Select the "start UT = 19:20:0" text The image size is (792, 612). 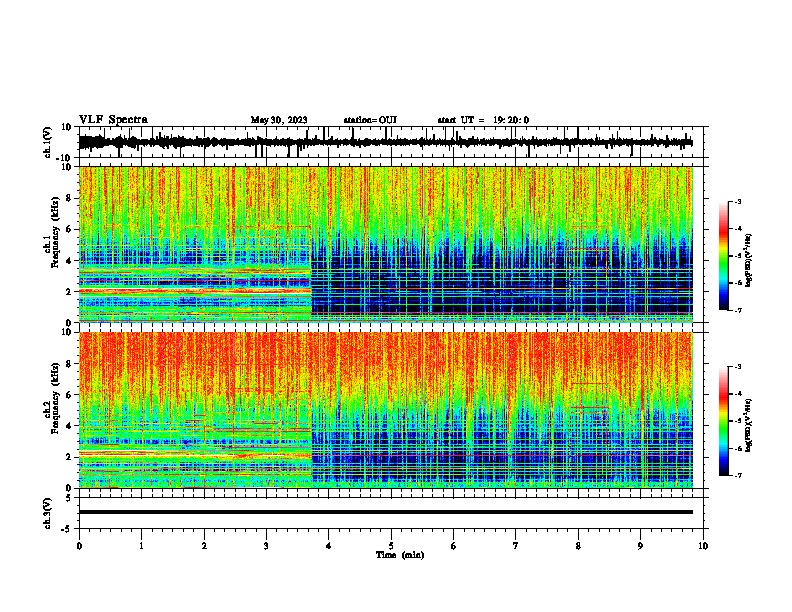[483, 120]
